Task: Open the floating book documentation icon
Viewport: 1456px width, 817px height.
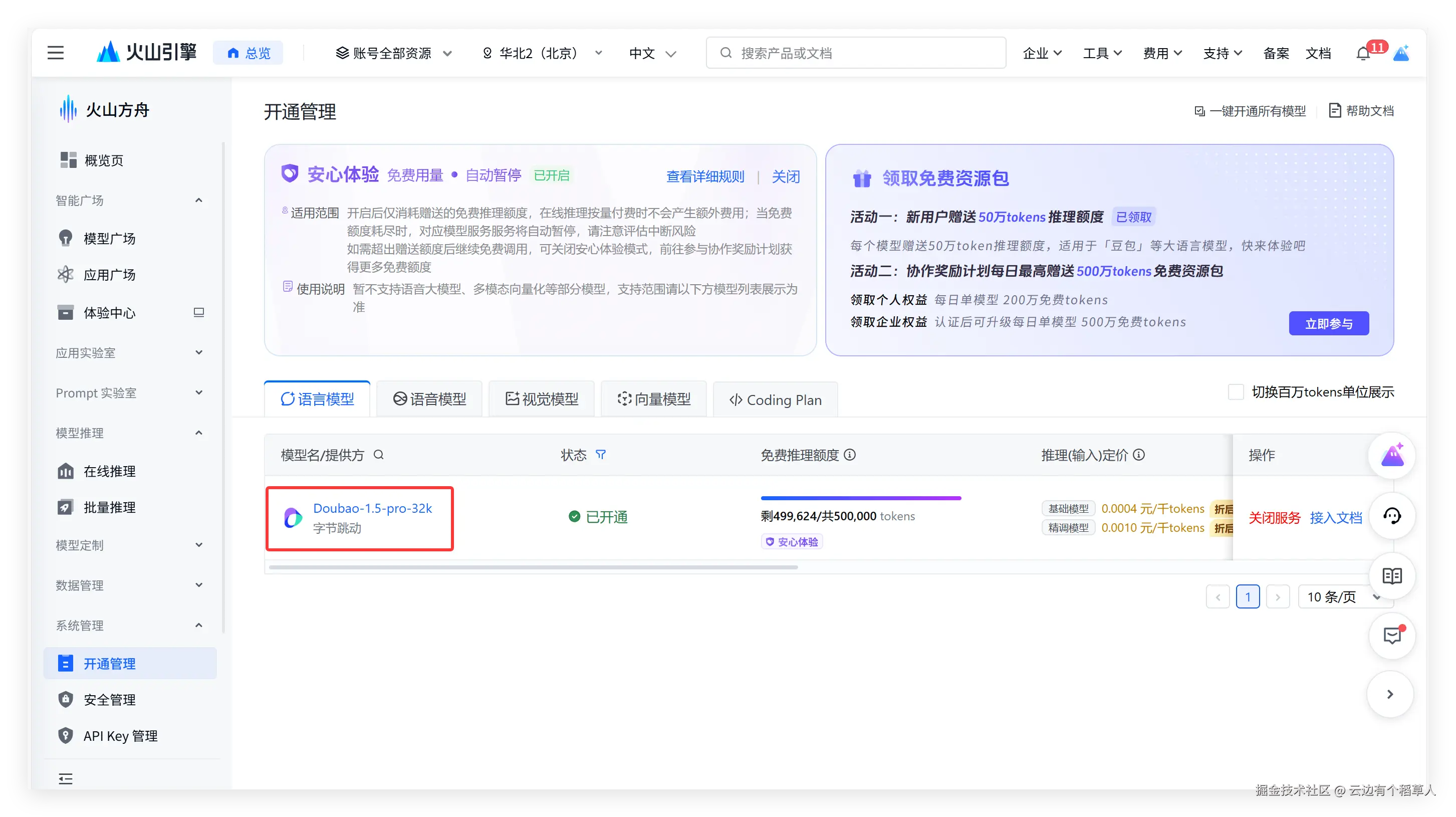Action: point(1391,575)
